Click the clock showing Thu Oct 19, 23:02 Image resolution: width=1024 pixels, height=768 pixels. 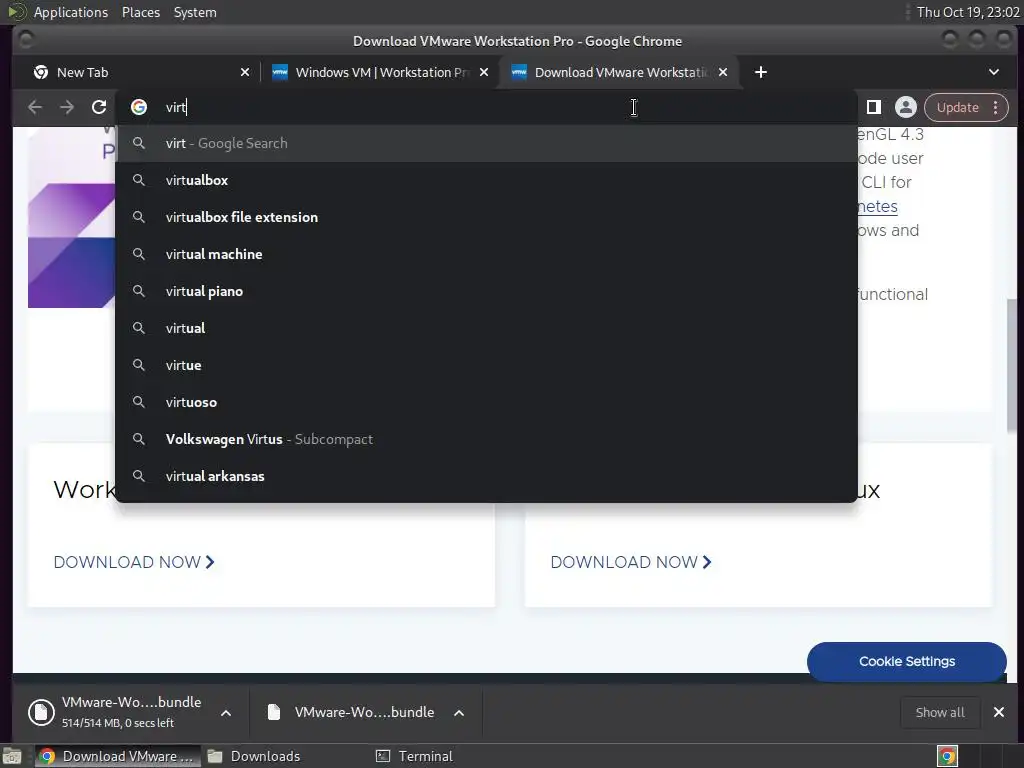968,12
